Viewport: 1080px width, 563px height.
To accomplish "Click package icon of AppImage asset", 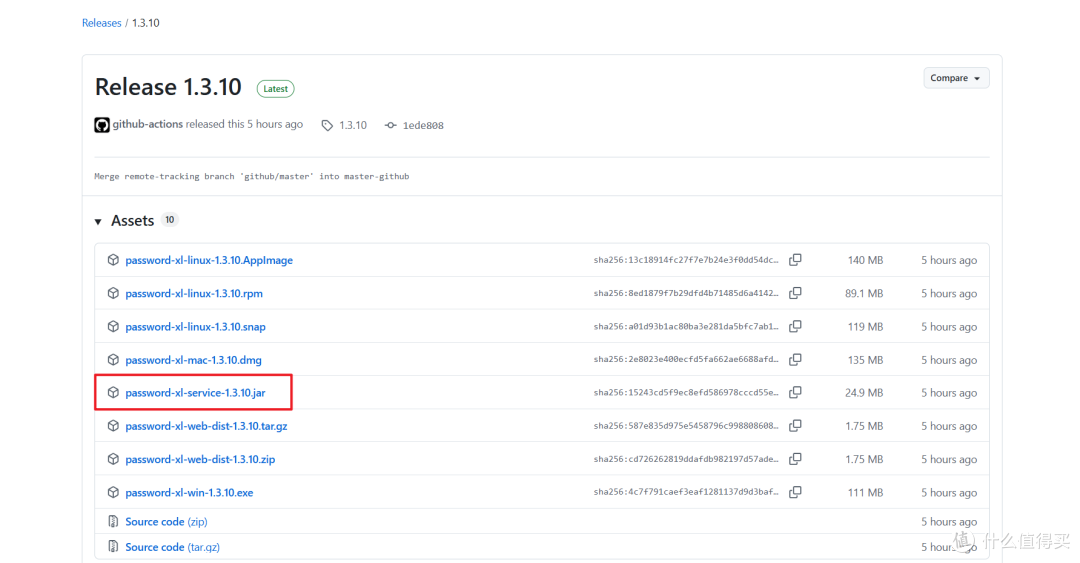I will pyautogui.click(x=113, y=260).
